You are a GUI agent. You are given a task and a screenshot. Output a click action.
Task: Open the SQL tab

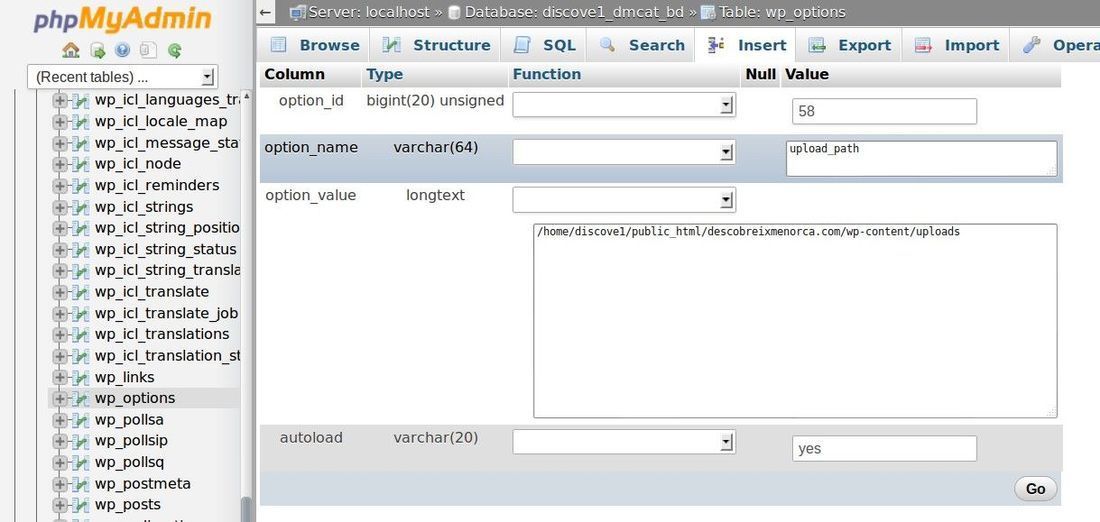point(544,45)
